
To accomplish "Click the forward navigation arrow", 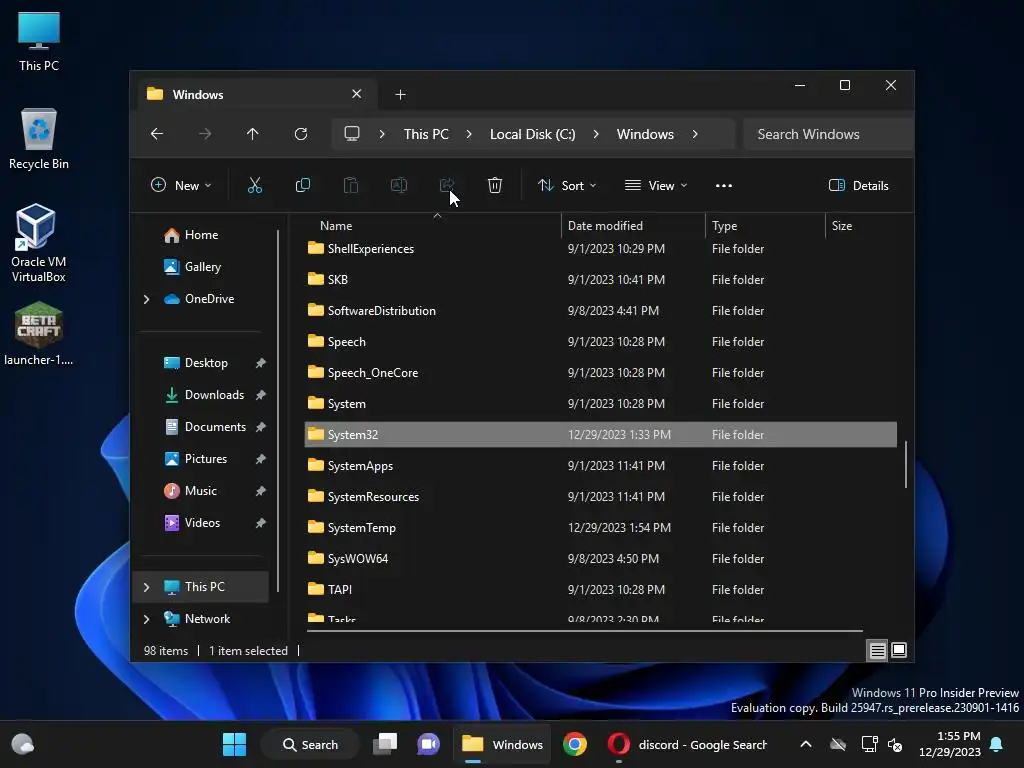I will click(205, 134).
